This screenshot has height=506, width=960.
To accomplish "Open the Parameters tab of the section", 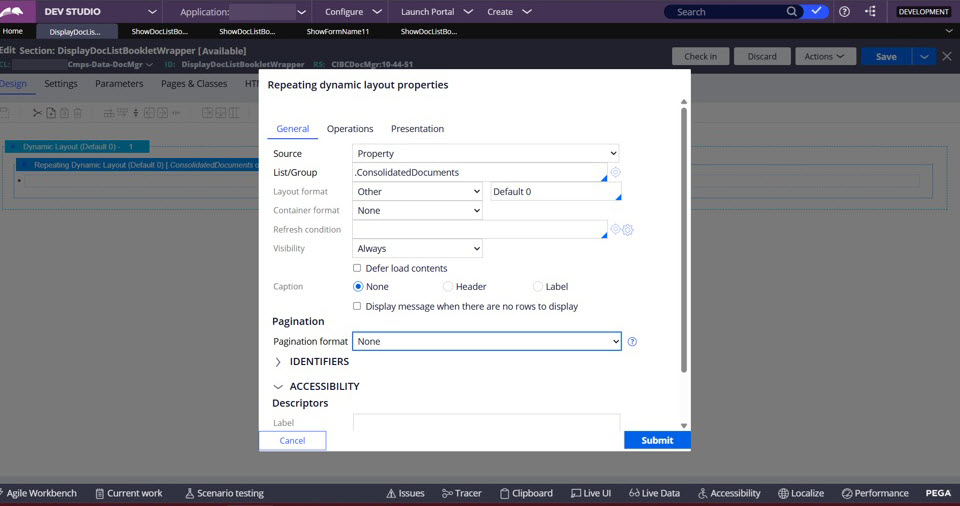I will tap(119, 84).
